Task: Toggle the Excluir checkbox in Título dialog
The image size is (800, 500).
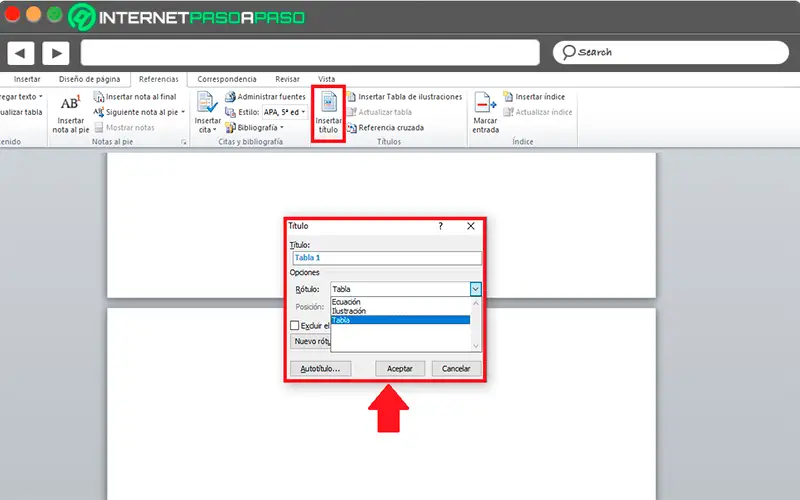Action: 294,326
